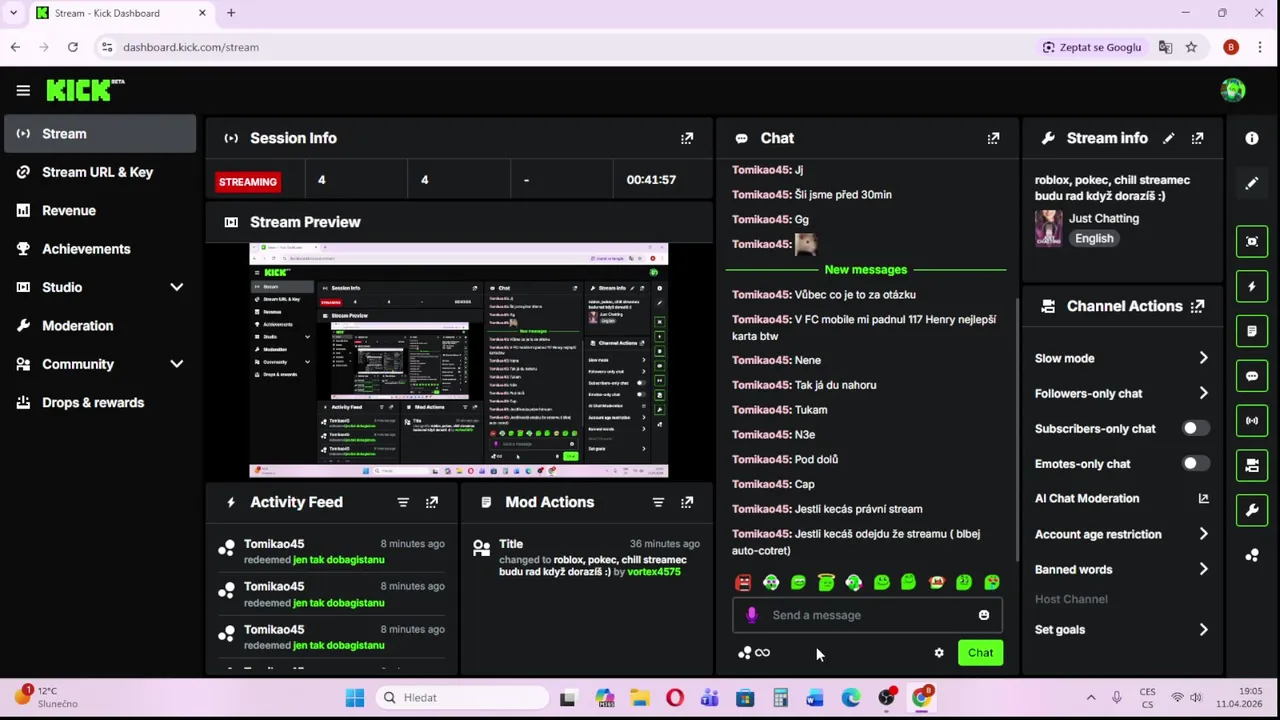
Task: Edit stream info with pencil in header
Action: click(x=1169, y=138)
